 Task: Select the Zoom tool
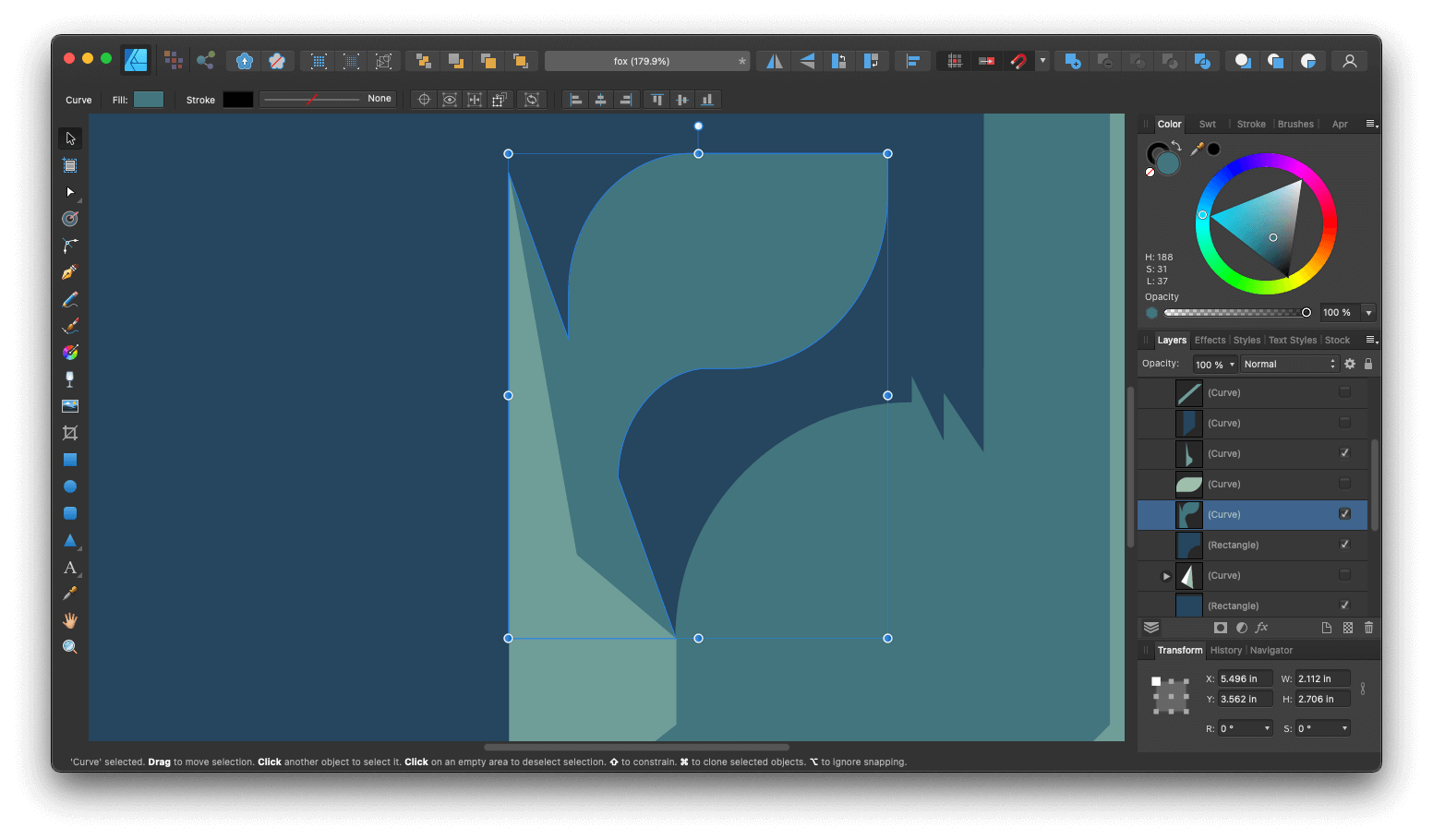69,646
